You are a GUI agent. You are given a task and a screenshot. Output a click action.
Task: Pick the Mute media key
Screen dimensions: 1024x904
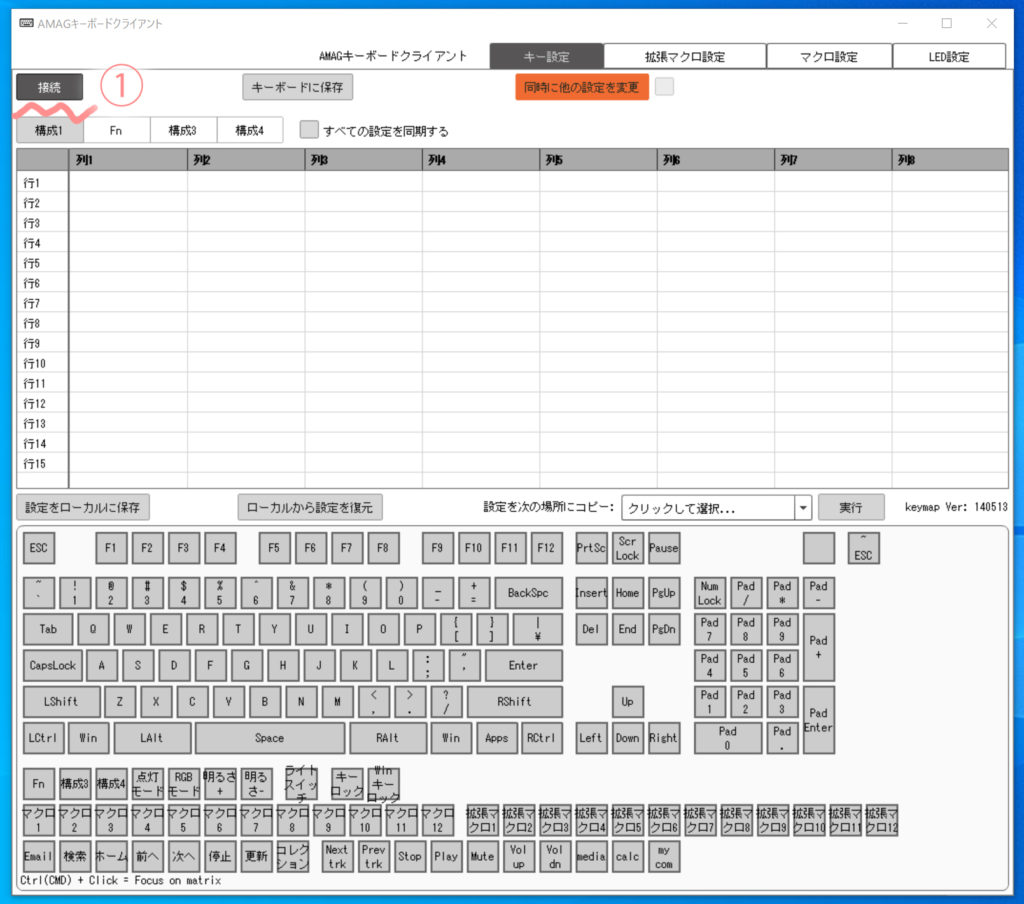(x=482, y=857)
